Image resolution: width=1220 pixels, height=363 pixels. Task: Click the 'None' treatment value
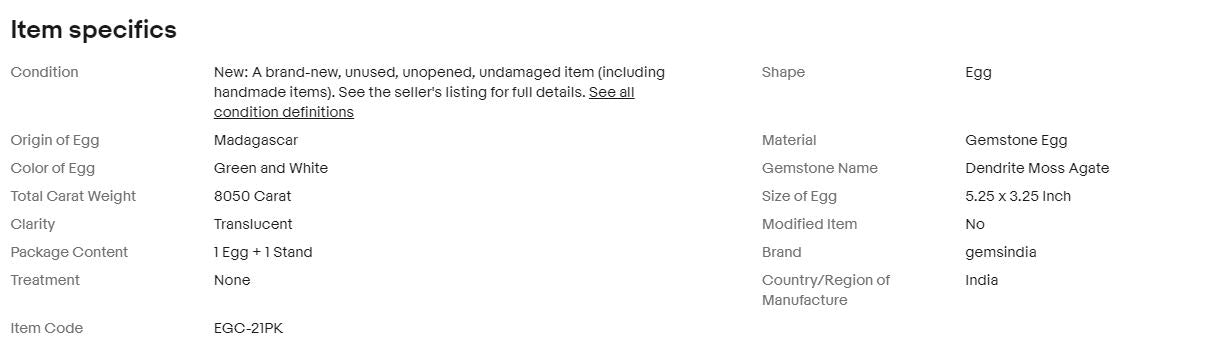click(232, 280)
